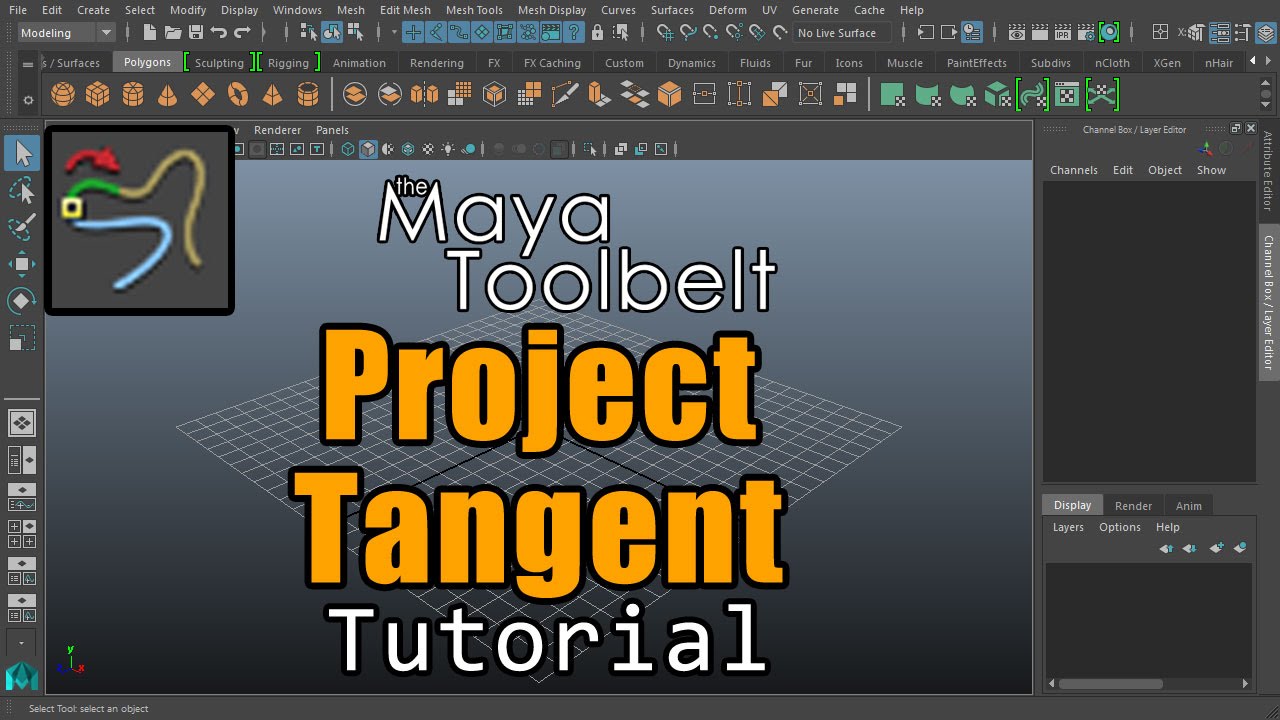Screen dimensions: 1280x720
Task: Select the Paint Selection tool
Action: pyautogui.click(x=22, y=227)
